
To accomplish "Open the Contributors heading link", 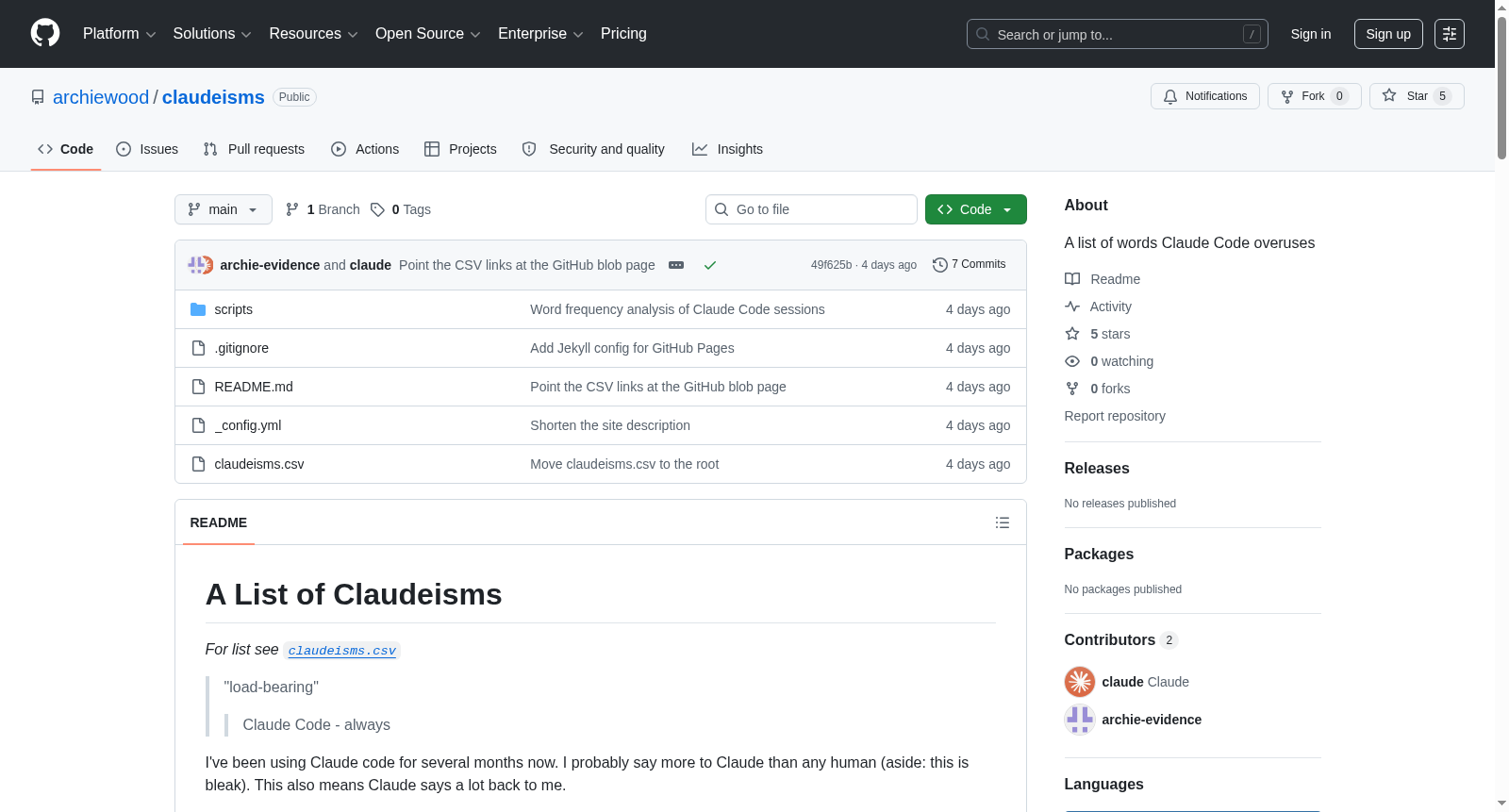I will pyautogui.click(x=1121, y=640).
